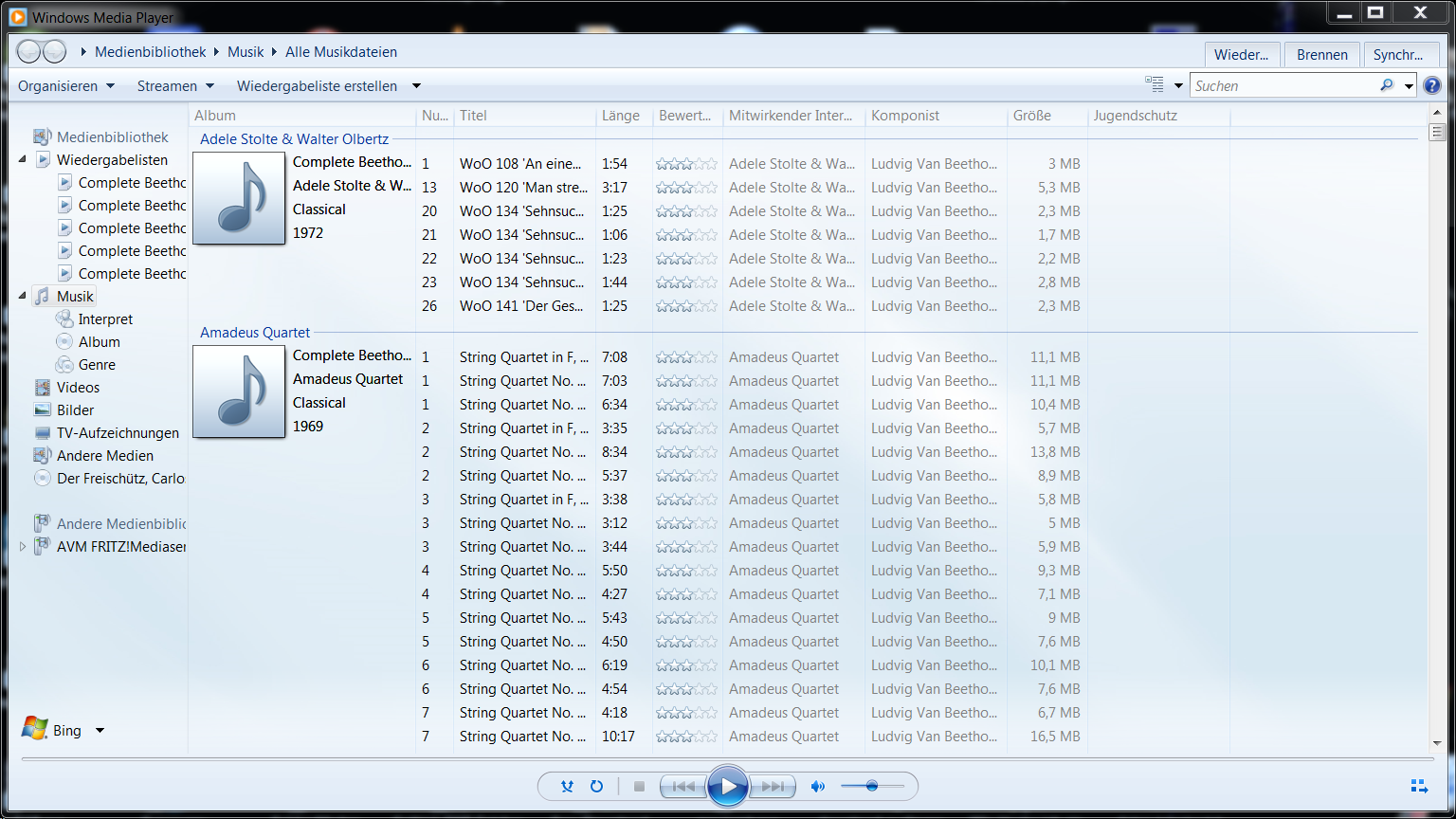This screenshot has height=819, width=1456.
Task: Select the Genre category icon
Action: (64, 364)
